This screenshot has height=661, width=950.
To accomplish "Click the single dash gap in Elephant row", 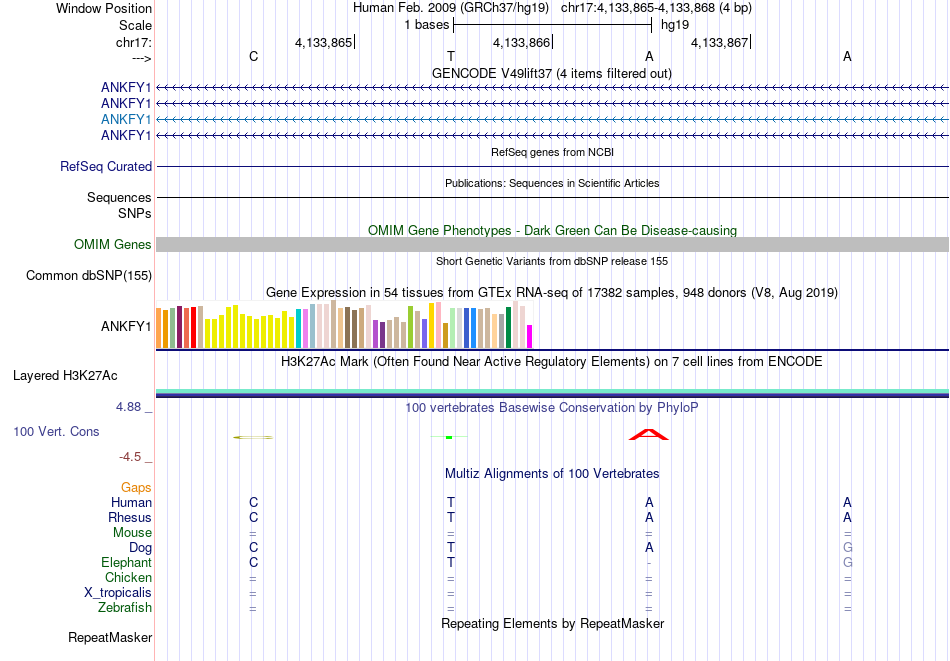I will tap(649, 563).
